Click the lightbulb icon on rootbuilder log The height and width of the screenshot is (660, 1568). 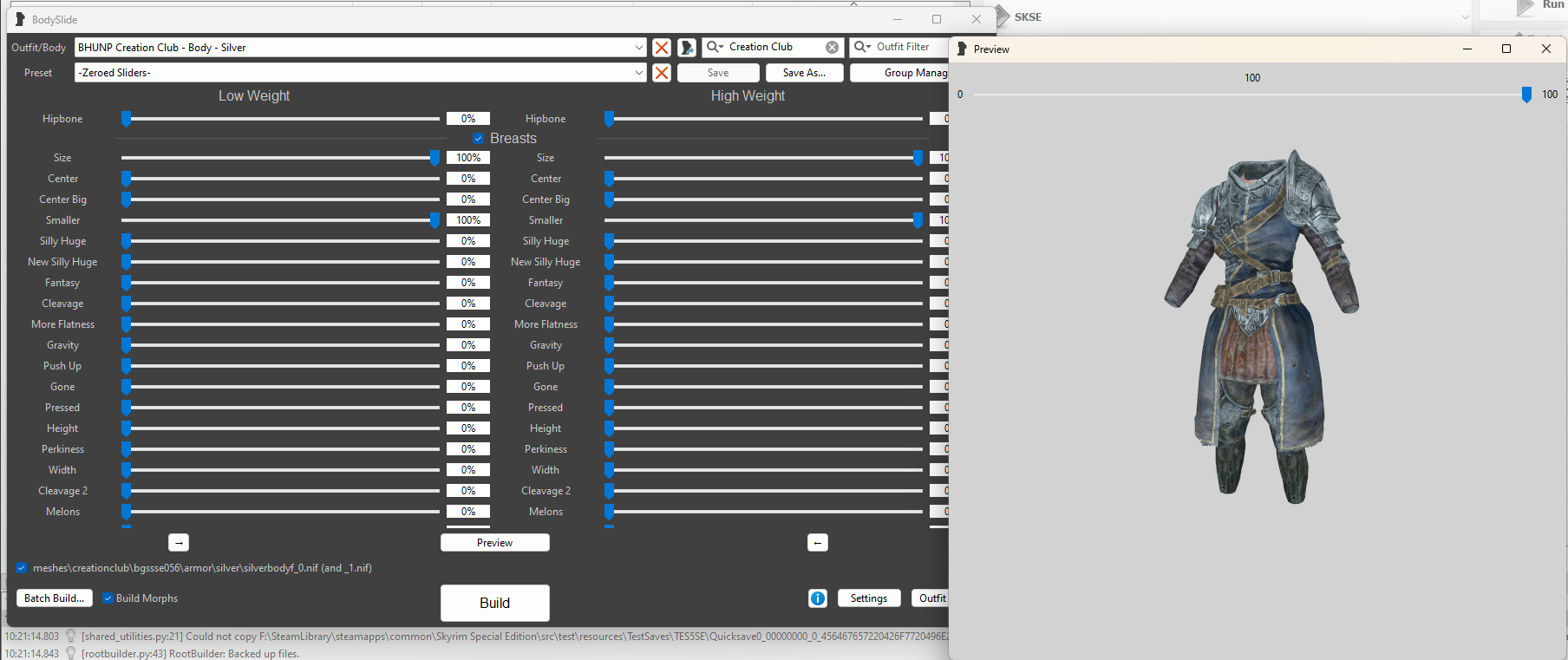pos(71,654)
